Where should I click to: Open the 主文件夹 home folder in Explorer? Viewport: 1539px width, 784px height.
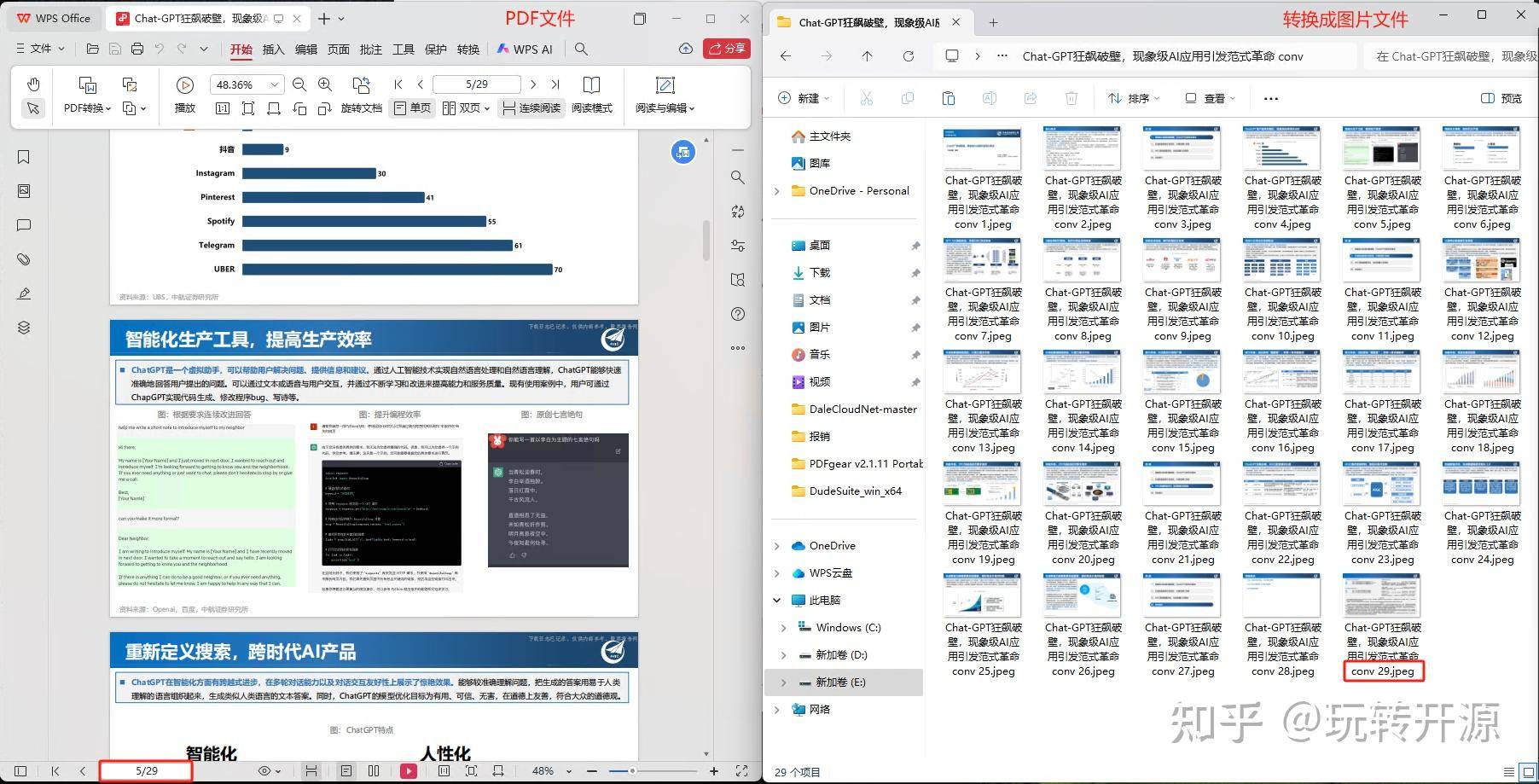pos(821,136)
